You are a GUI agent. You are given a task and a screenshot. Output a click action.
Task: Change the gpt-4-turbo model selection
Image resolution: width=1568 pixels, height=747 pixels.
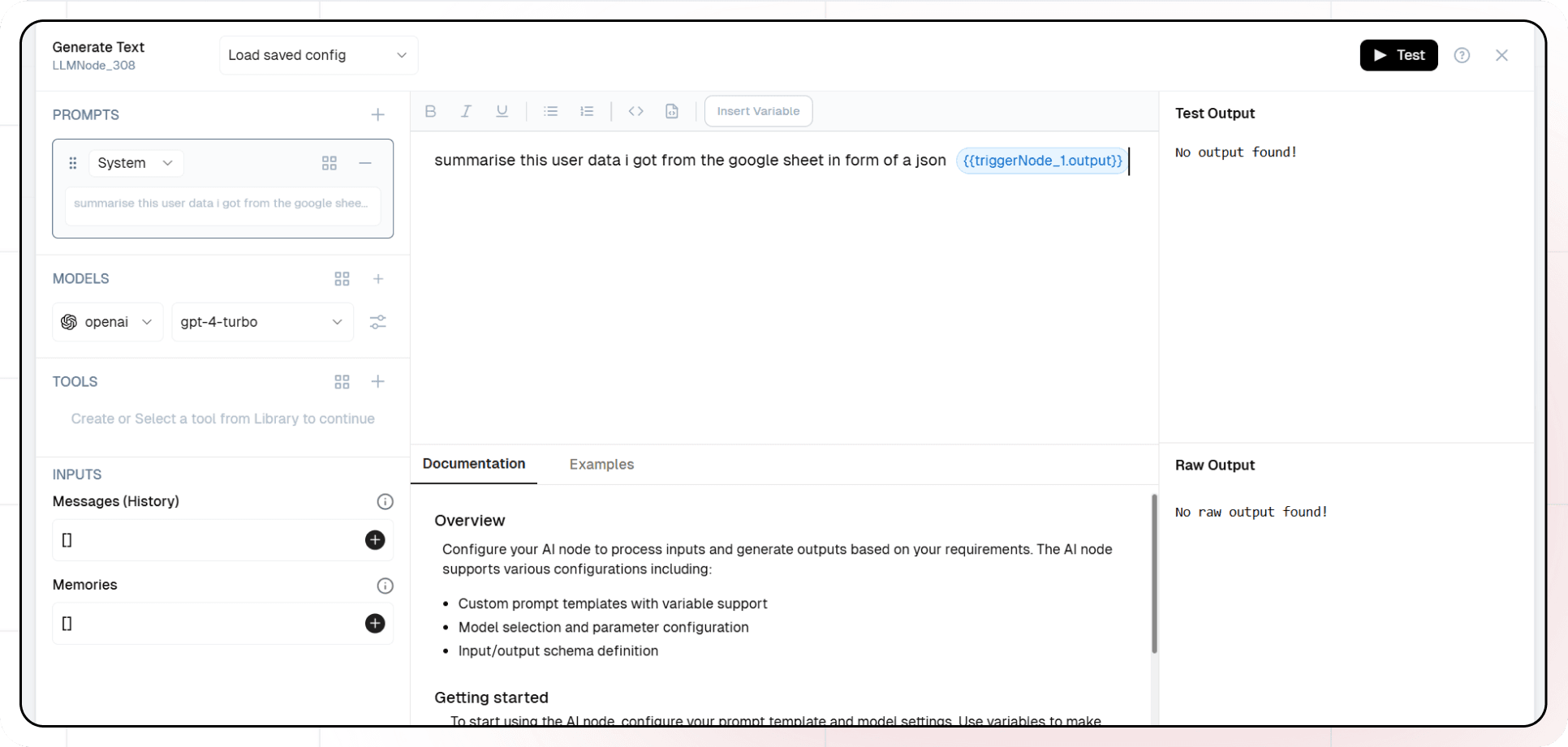262,322
